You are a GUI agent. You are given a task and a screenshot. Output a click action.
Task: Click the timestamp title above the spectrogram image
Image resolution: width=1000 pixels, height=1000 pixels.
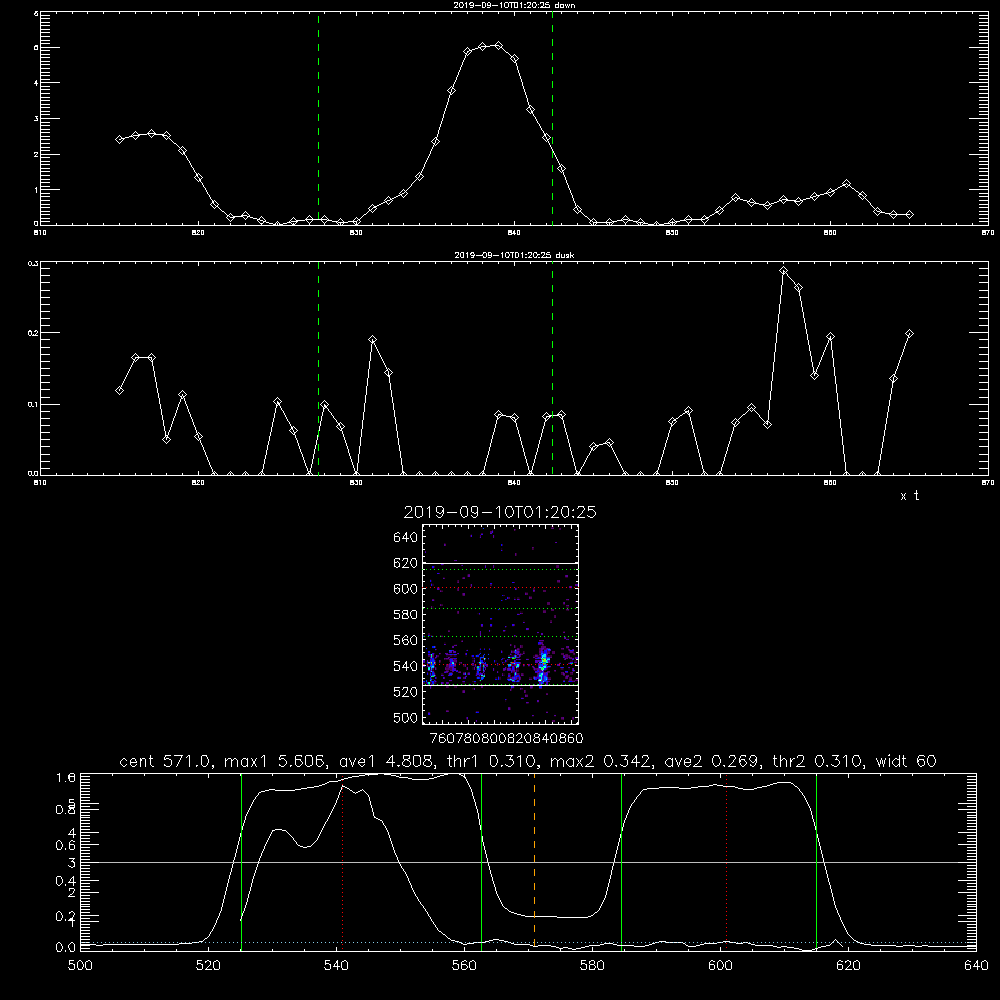(x=500, y=512)
